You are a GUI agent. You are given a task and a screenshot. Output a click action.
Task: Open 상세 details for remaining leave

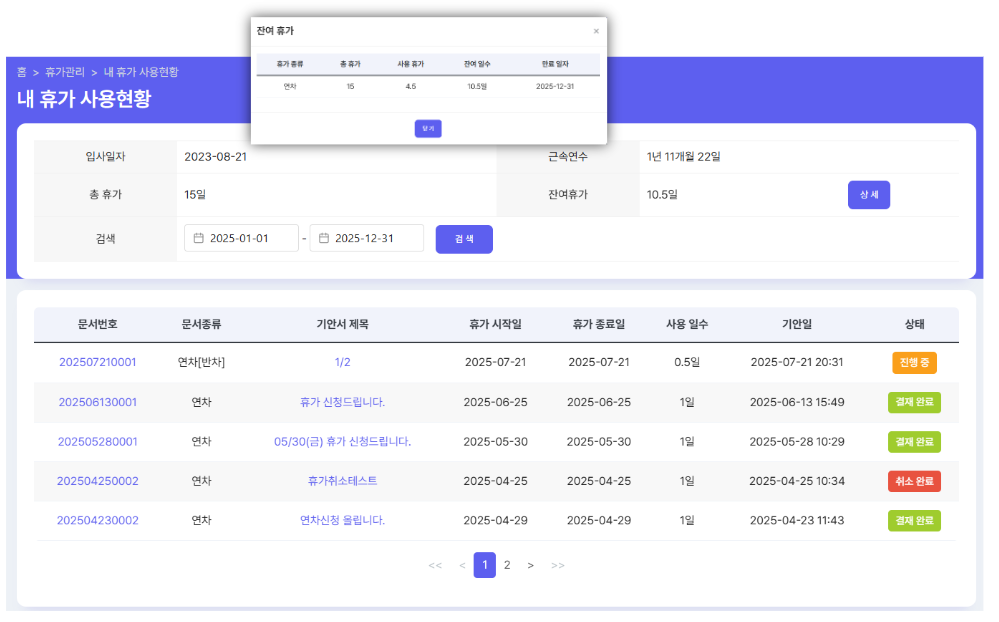pyautogui.click(x=868, y=195)
